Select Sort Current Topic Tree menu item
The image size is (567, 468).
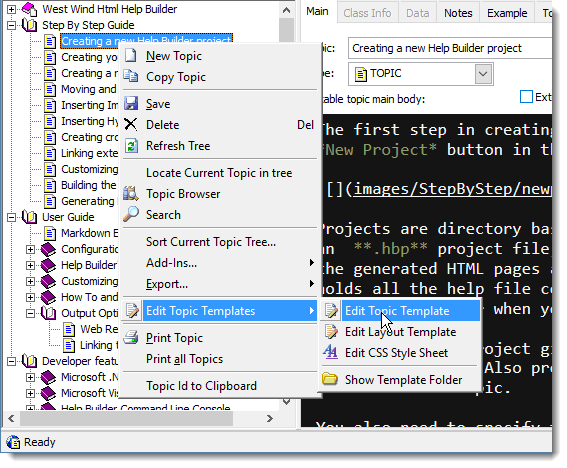pos(220,242)
